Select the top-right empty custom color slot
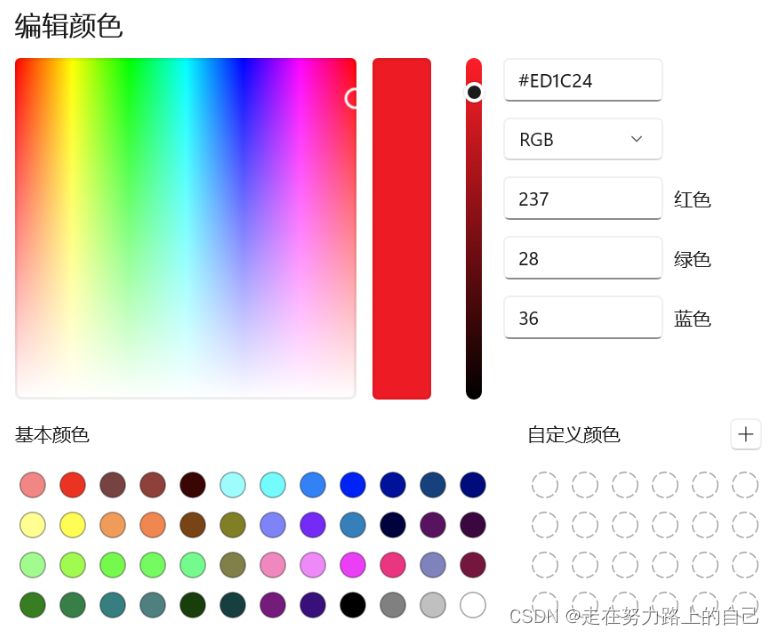The image size is (774, 635). click(745, 484)
